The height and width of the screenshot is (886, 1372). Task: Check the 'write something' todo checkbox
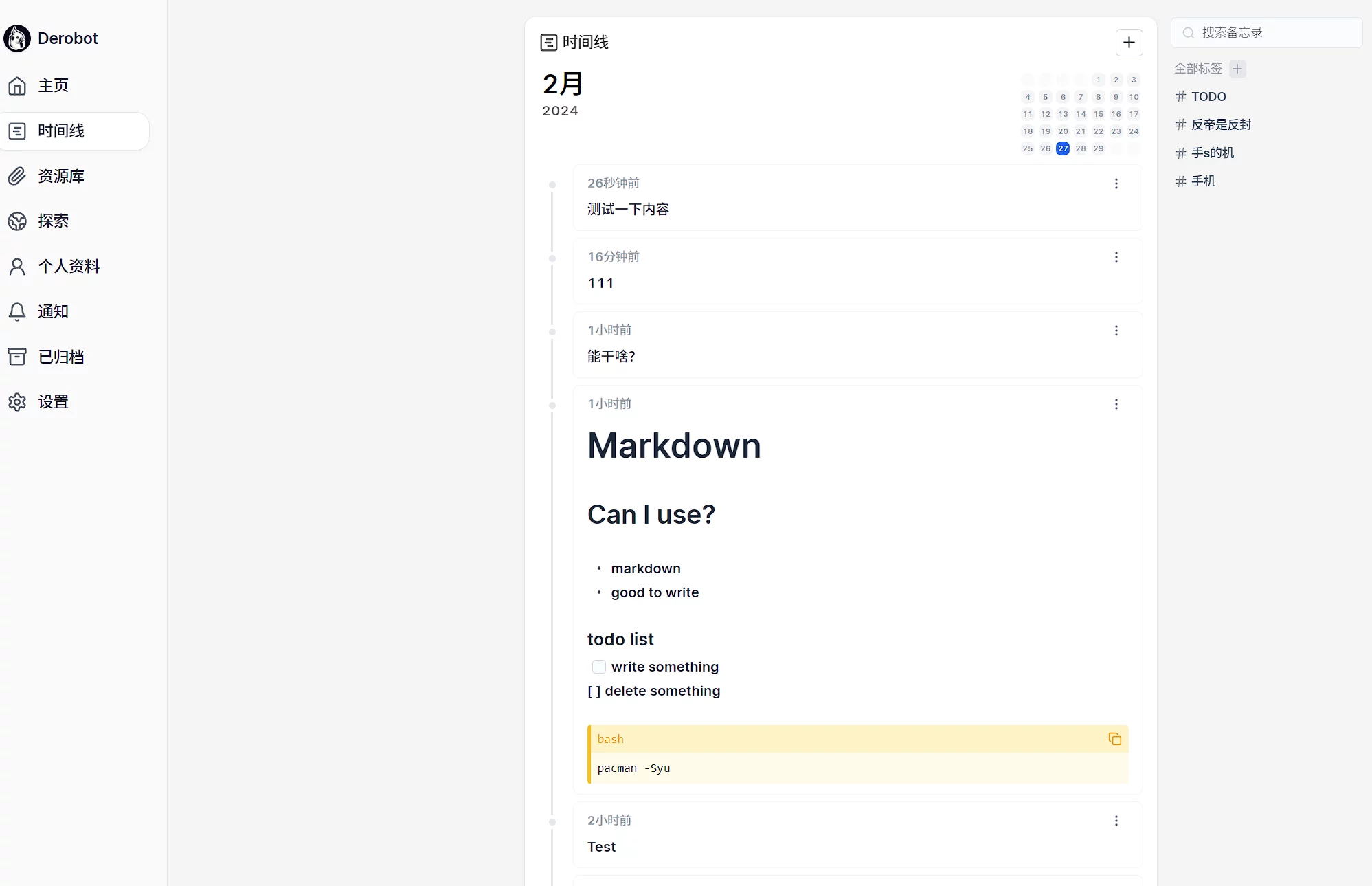coord(599,667)
